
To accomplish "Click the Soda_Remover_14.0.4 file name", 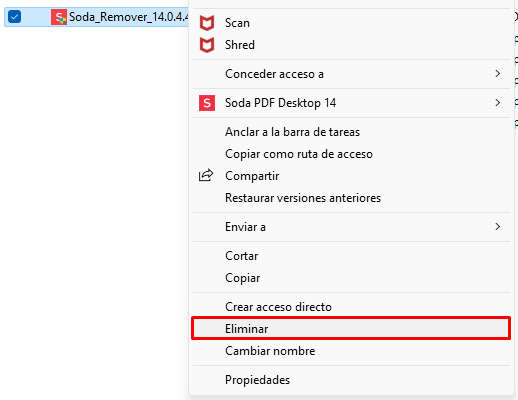I will pos(129,17).
